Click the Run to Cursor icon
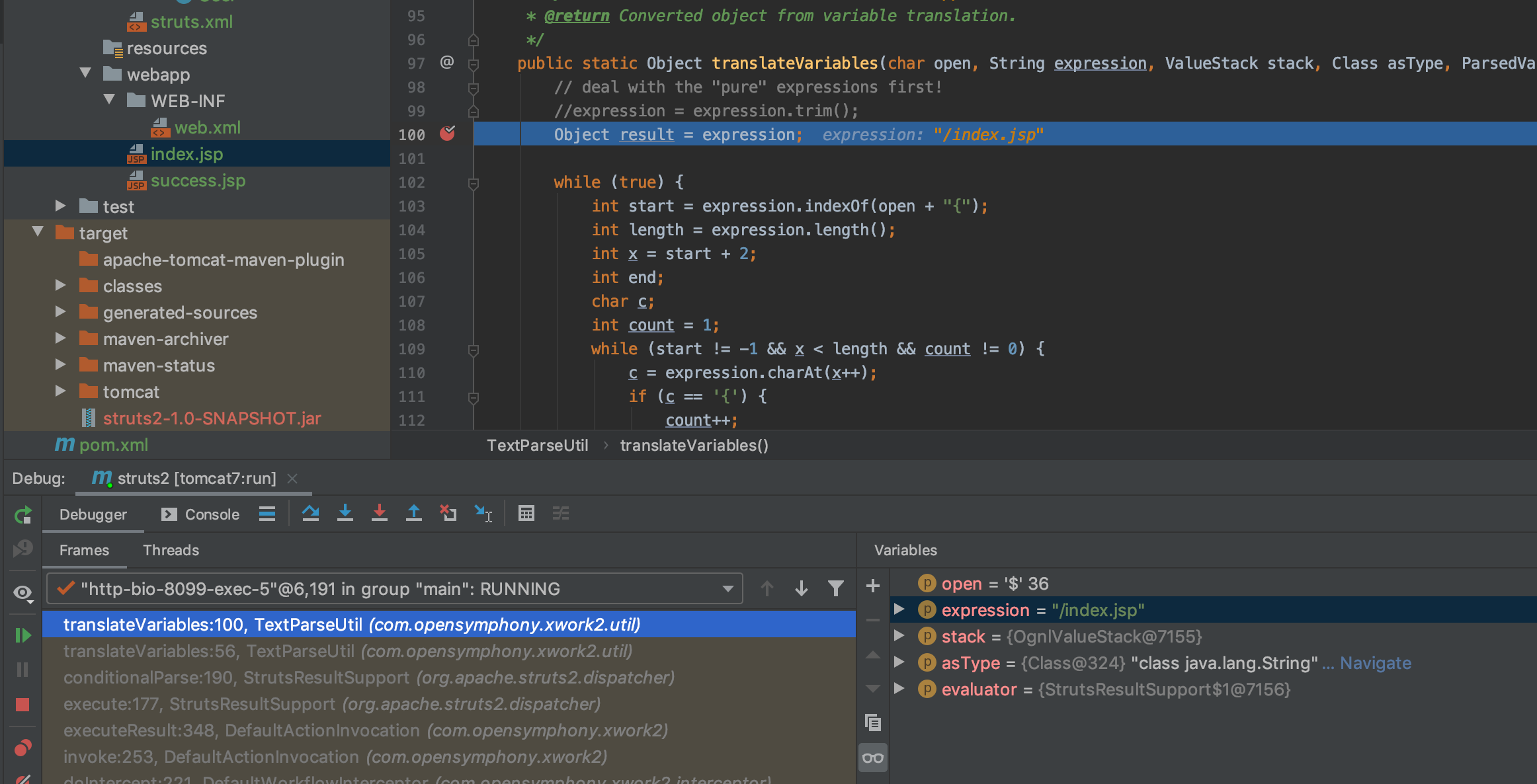1537x784 pixels. [483, 514]
